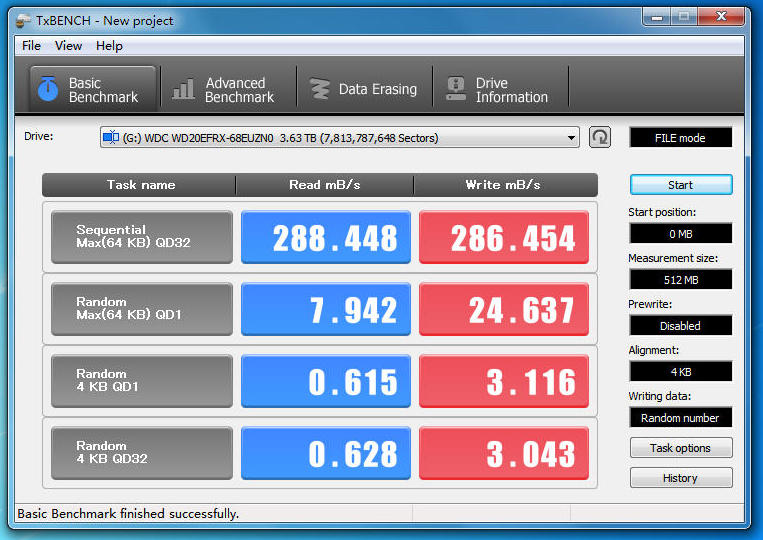763x540 pixels.
Task: Change the Start position 0 MB value
Action: pos(680,234)
